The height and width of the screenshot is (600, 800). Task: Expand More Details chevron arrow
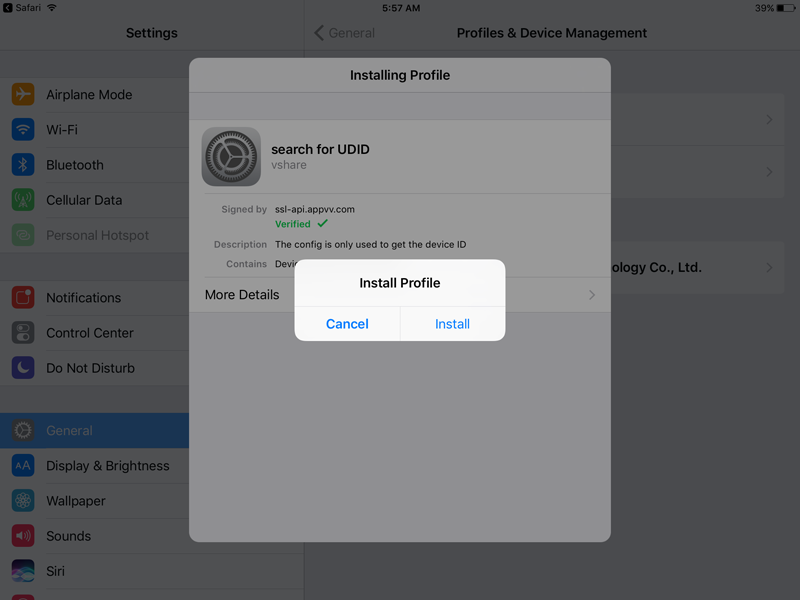click(592, 295)
